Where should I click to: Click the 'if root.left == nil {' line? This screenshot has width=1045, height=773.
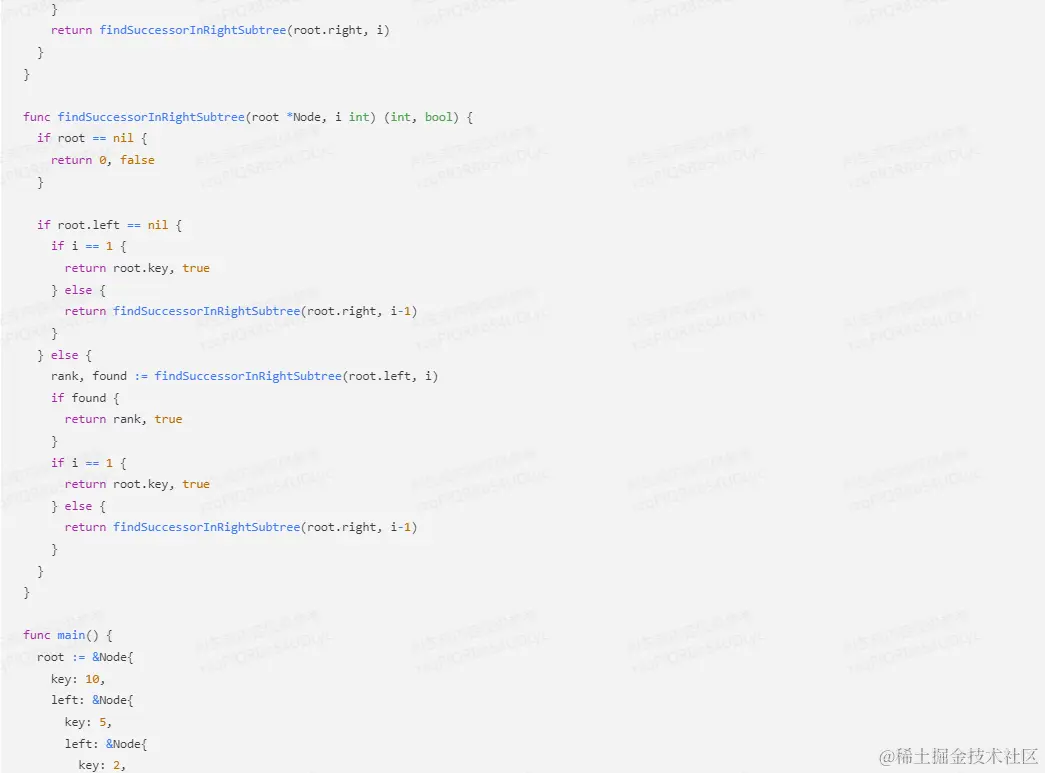point(109,225)
